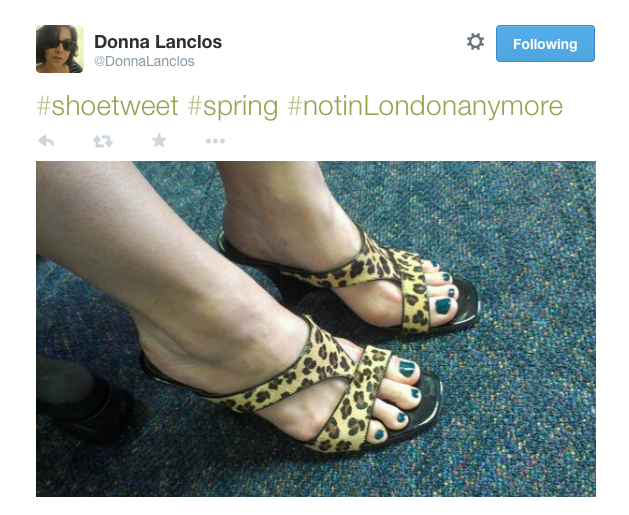Viewport: 629px width, 515px height.
Task: Expand the settings gear beside Following
Action: 475,42
